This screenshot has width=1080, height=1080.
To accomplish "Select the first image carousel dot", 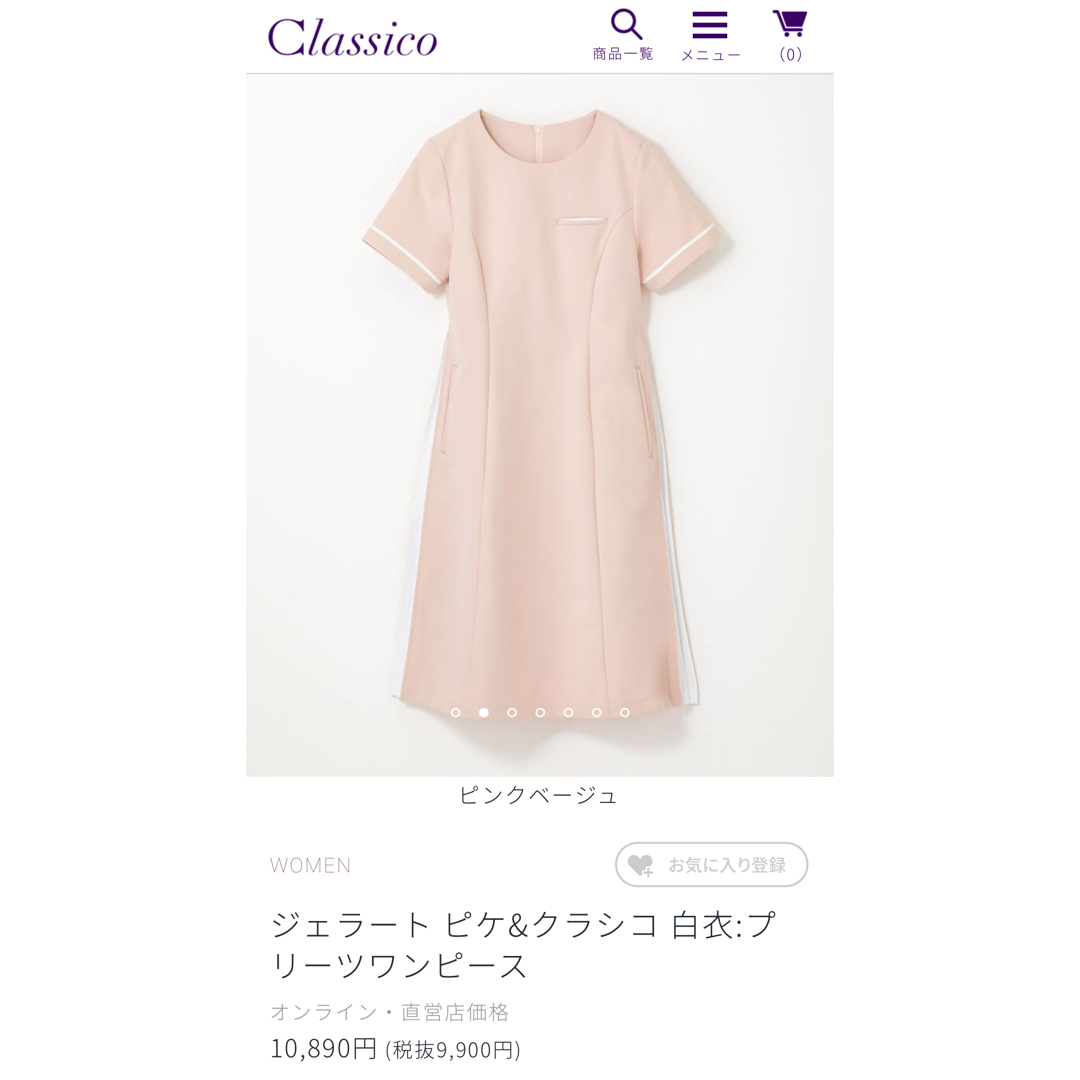I will [x=455, y=712].
